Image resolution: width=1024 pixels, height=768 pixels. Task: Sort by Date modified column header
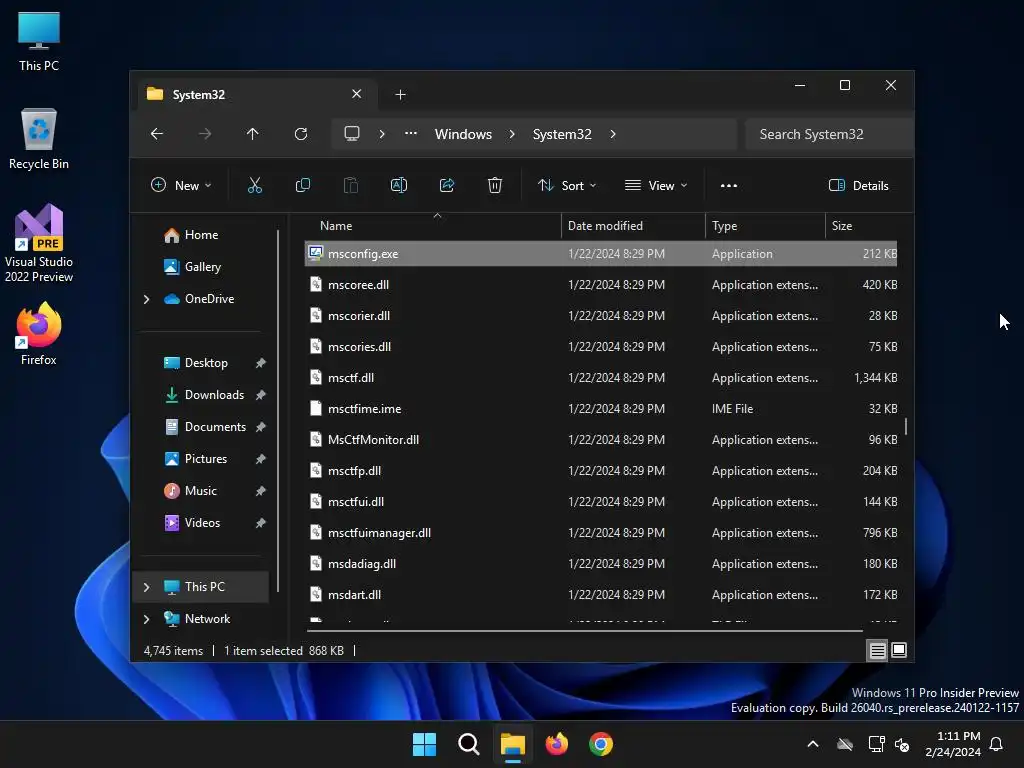pos(633,226)
